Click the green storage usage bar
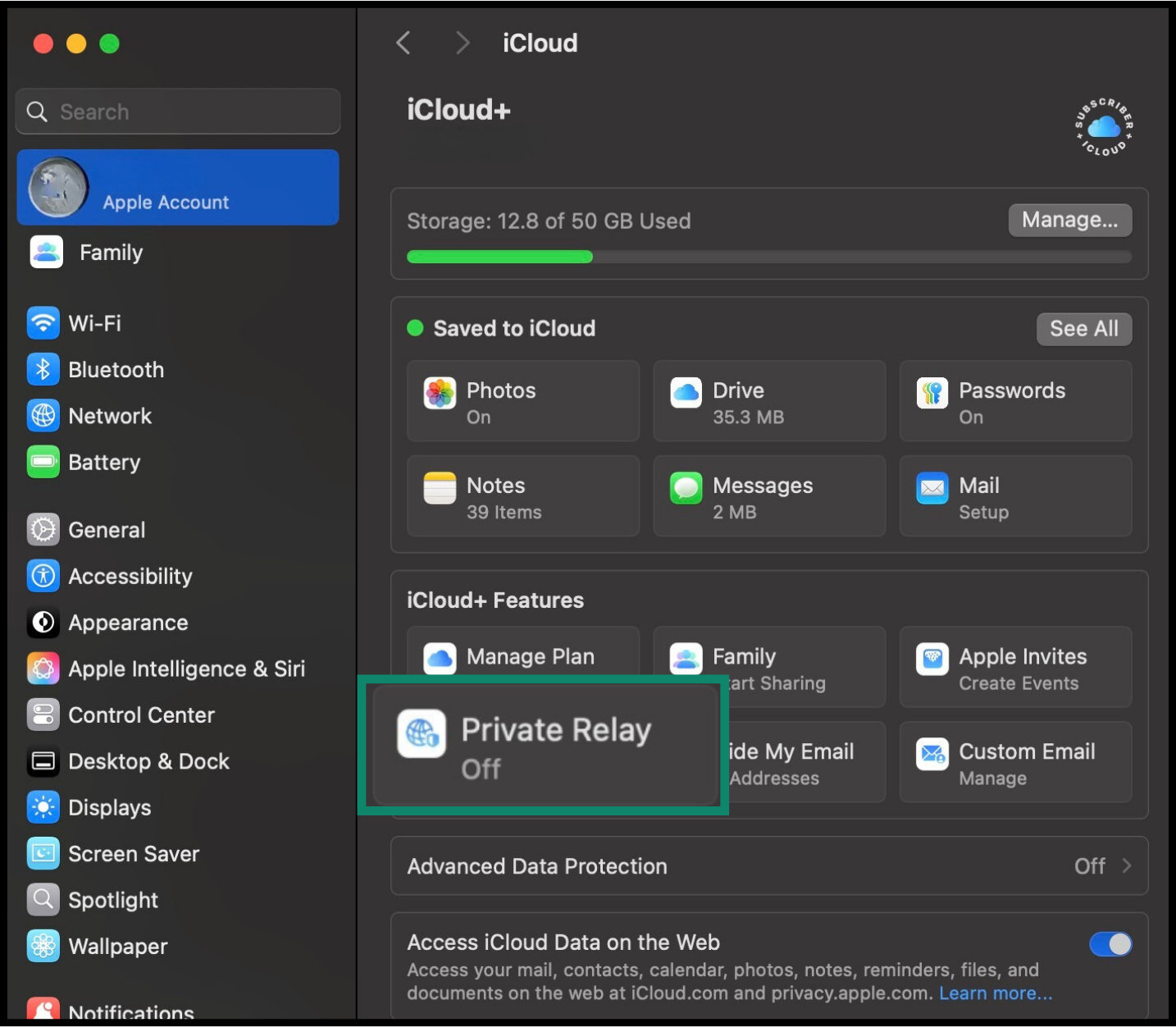The width and height of the screenshot is (1176, 1027). pos(500,257)
